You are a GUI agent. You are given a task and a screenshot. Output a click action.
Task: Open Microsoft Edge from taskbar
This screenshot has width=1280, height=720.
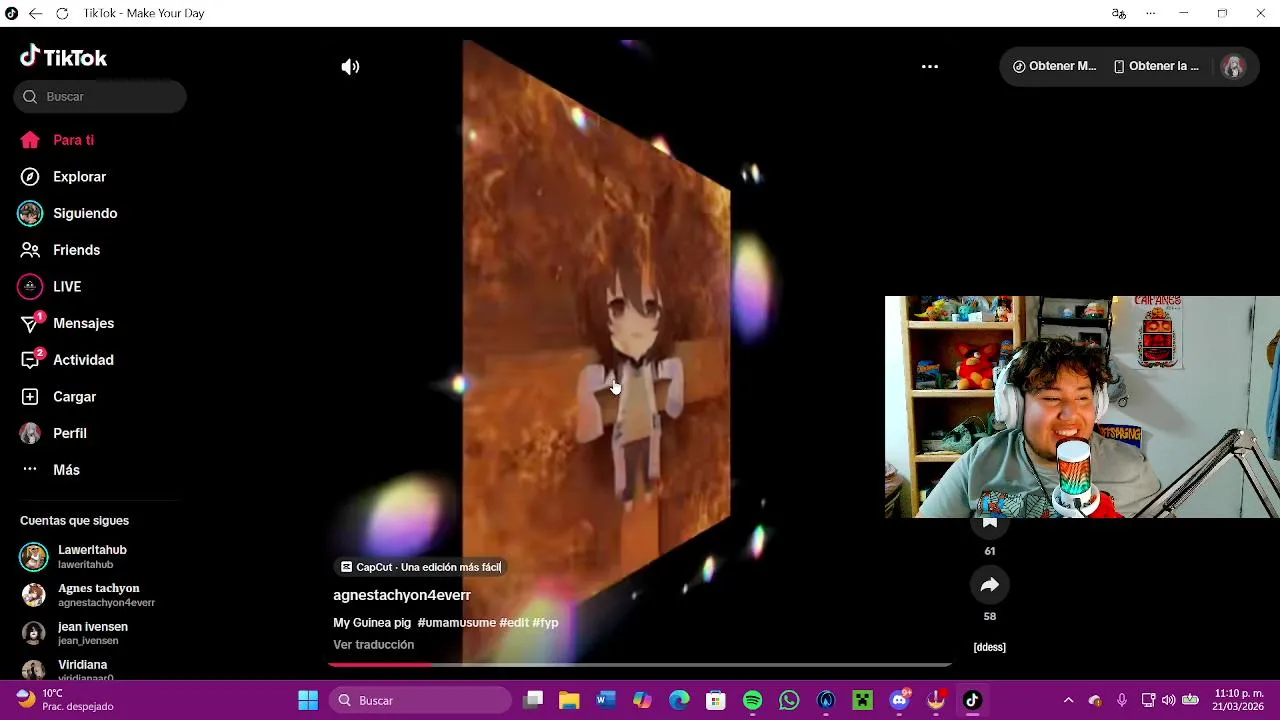[x=679, y=700]
